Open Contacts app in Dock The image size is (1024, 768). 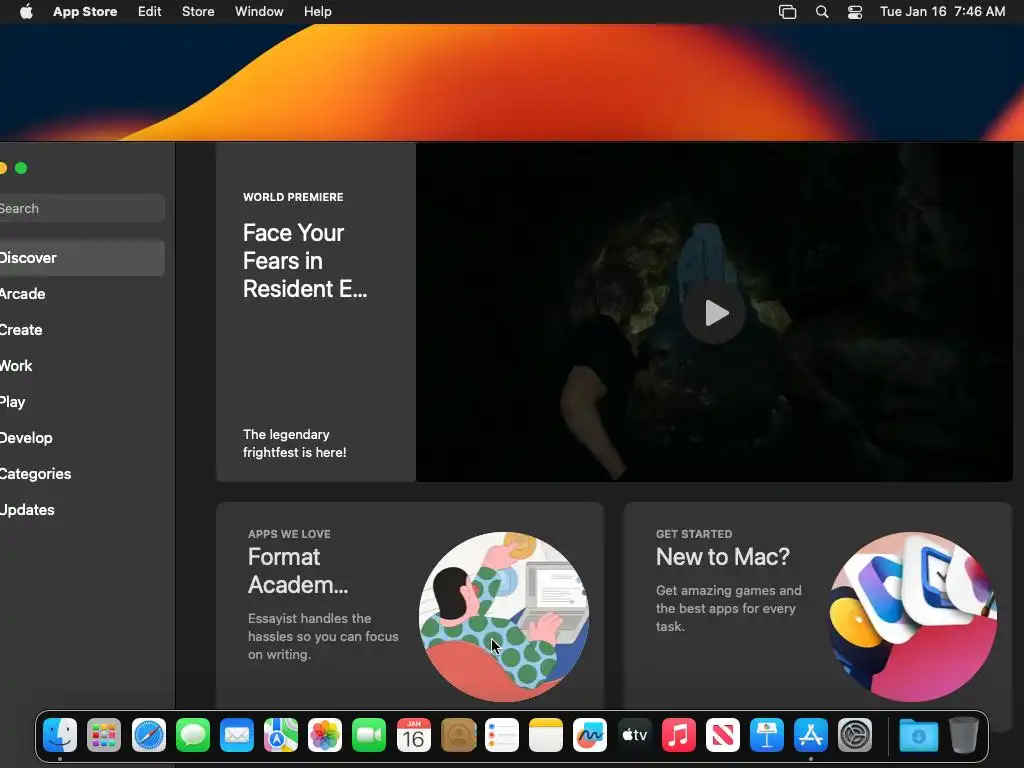[458, 735]
